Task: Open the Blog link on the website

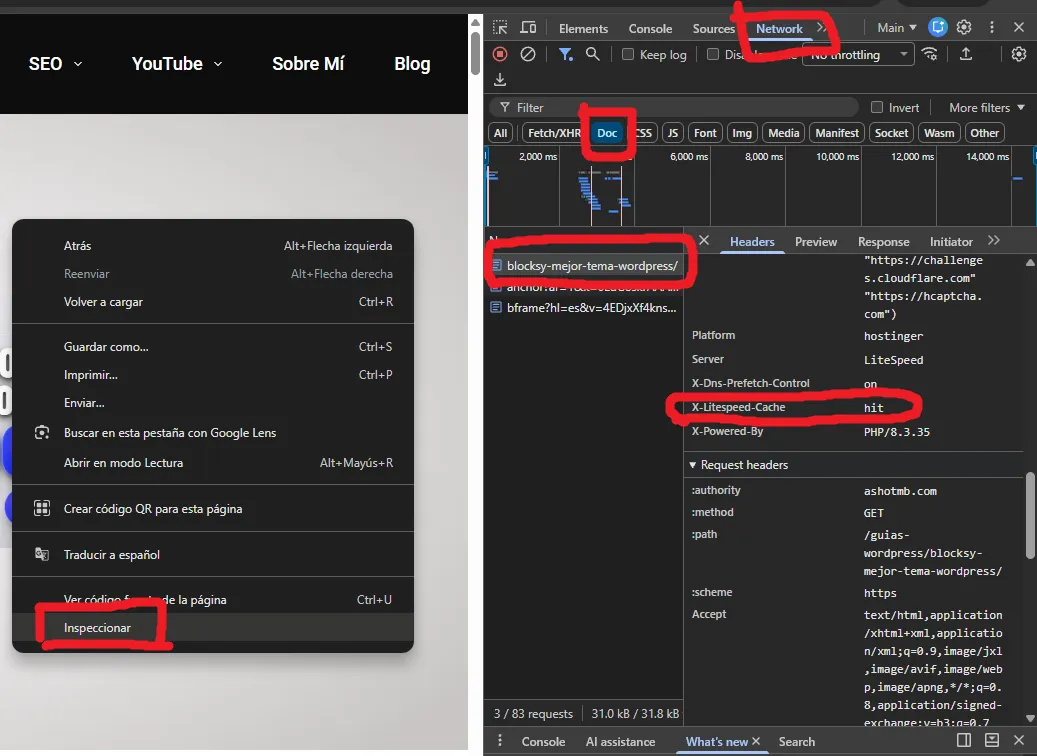Action: 412,63
